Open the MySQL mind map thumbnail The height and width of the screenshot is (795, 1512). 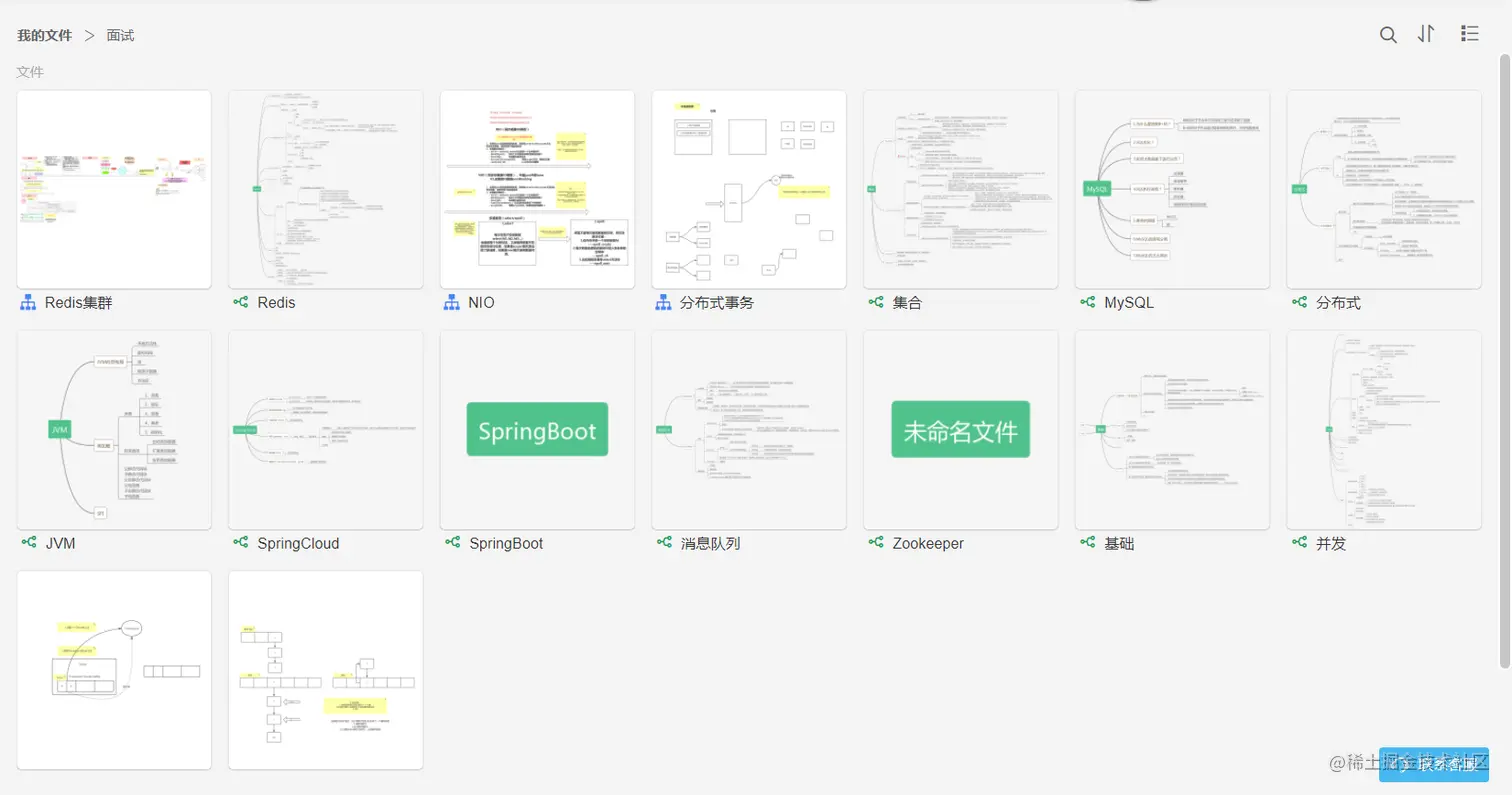[x=1172, y=189]
